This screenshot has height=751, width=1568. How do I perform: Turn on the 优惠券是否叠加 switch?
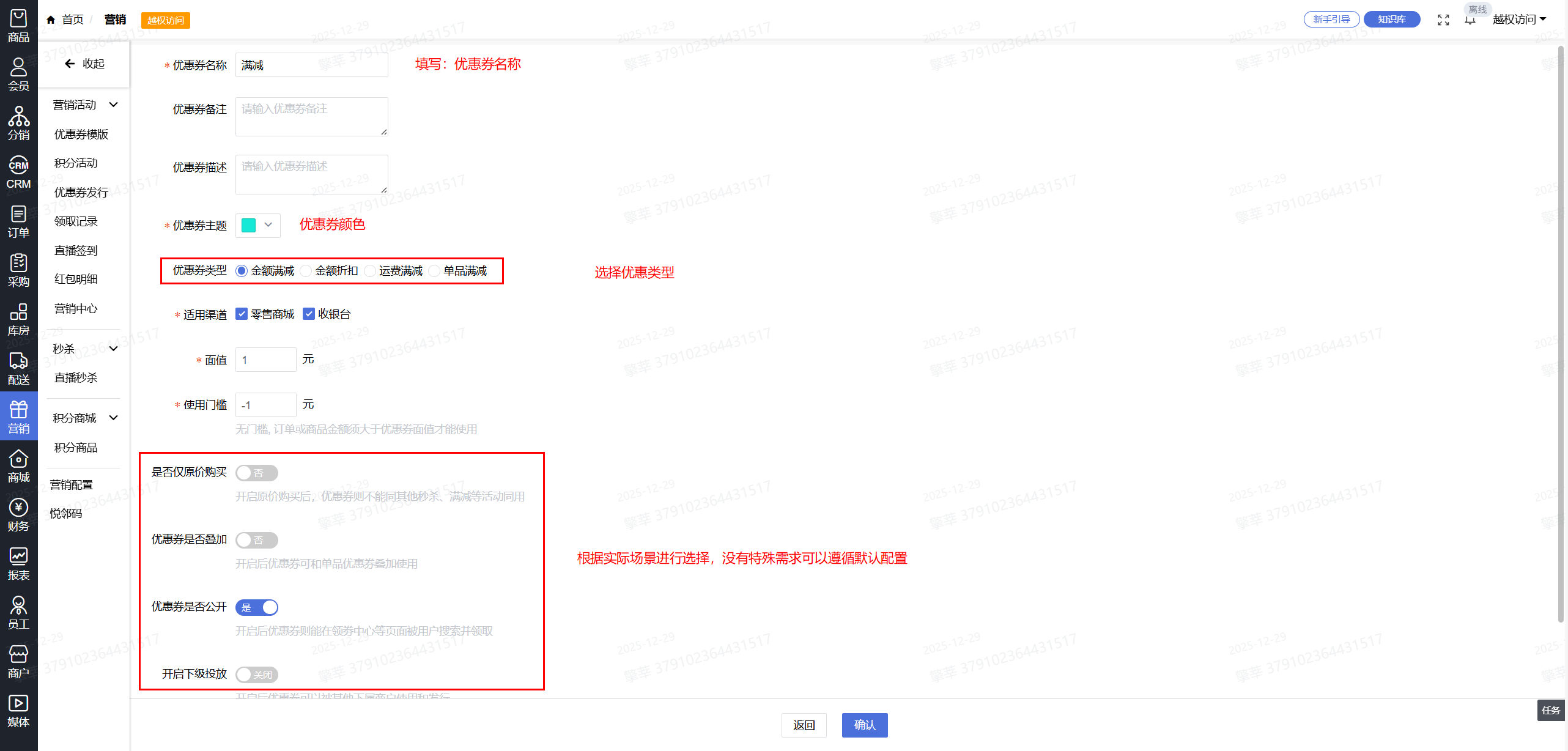pos(257,540)
